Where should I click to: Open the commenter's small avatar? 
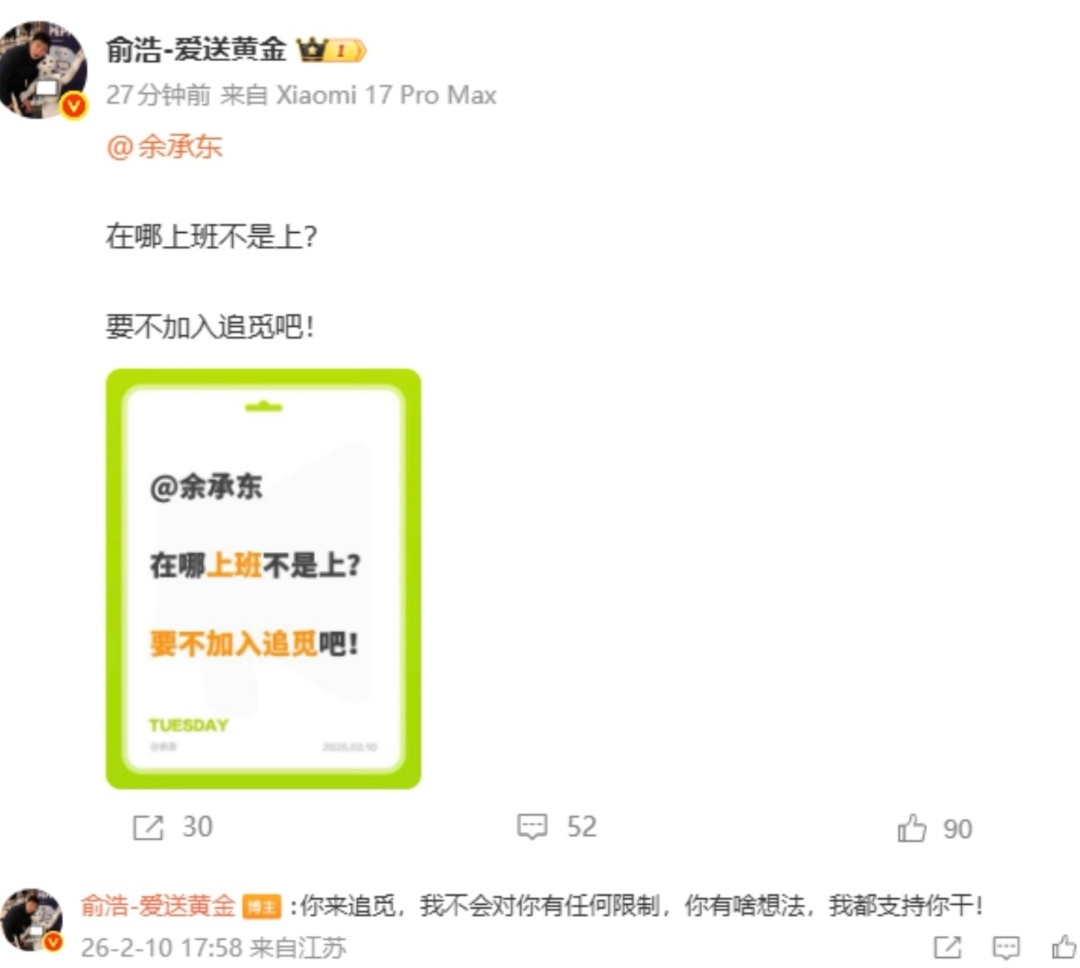[32, 920]
